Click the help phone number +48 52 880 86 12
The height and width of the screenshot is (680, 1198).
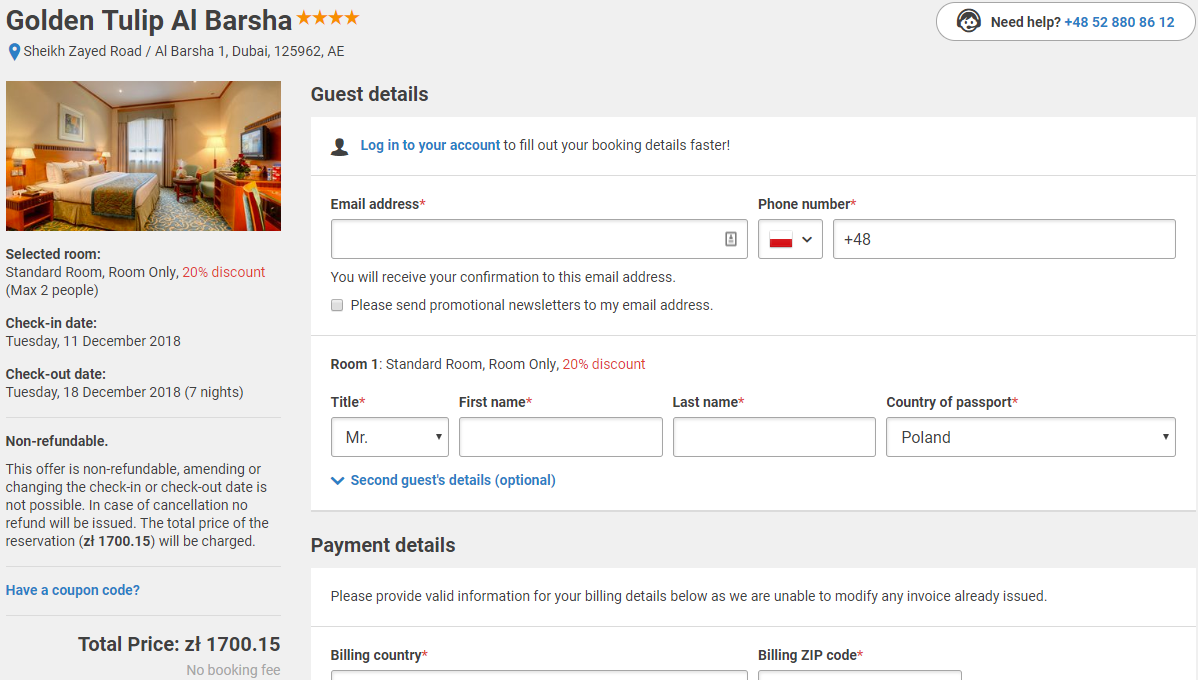[x=1119, y=22]
